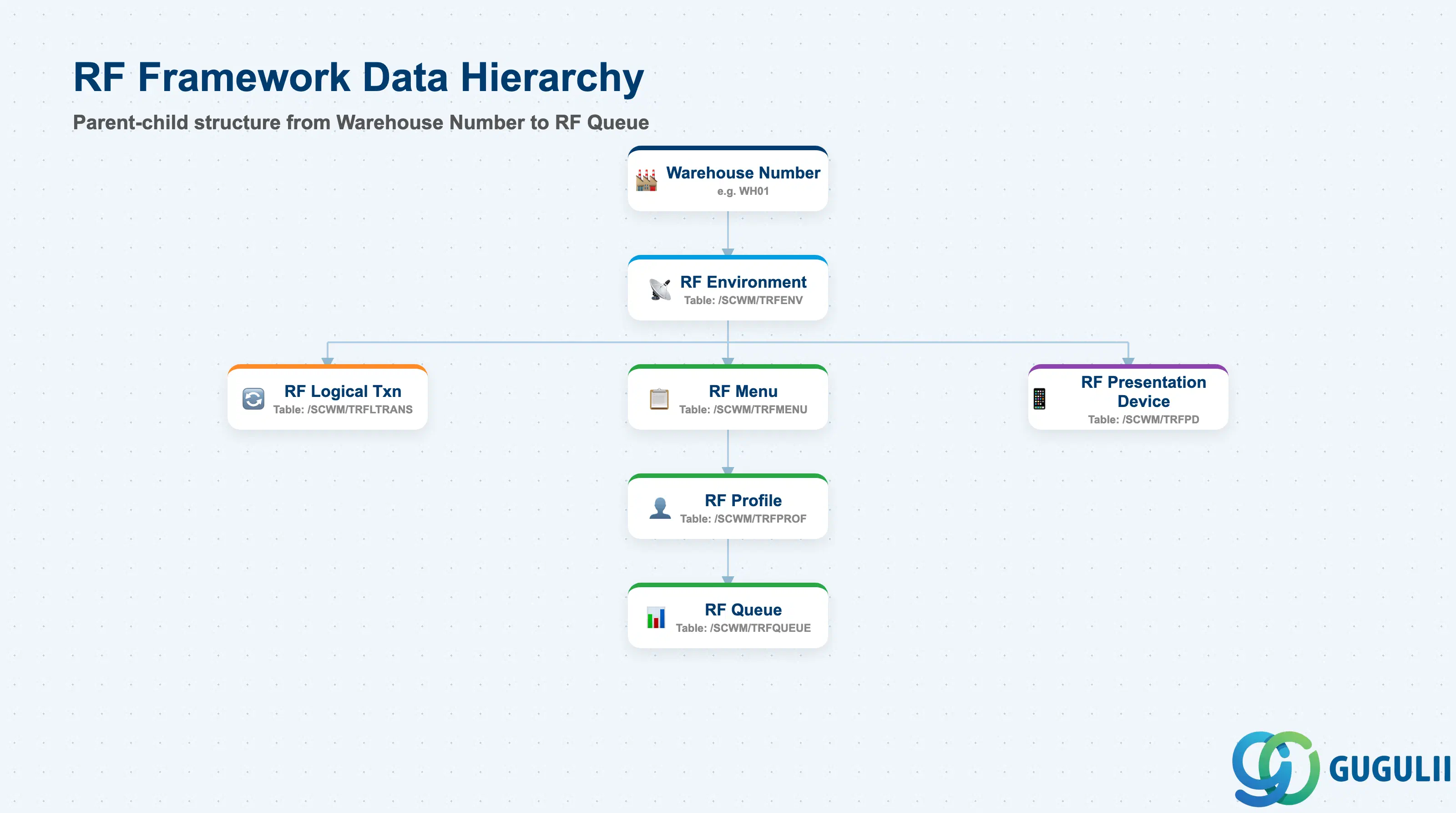Viewport: 1456px width, 813px height.
Task: Click the RF Menu node title
Action: pyautogui.click(x=743, y=391)
